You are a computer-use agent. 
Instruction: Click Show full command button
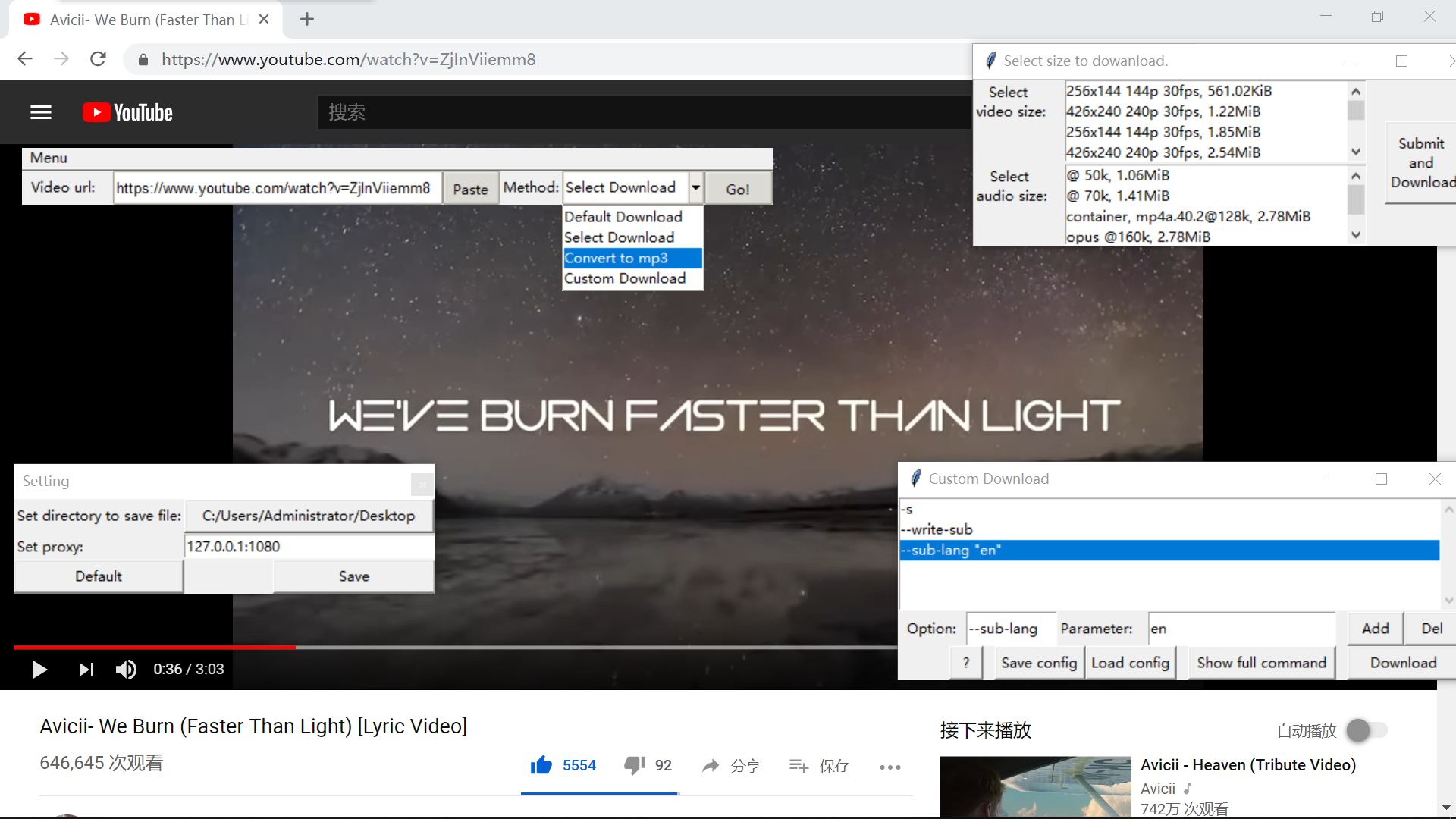pos(1261,663)
